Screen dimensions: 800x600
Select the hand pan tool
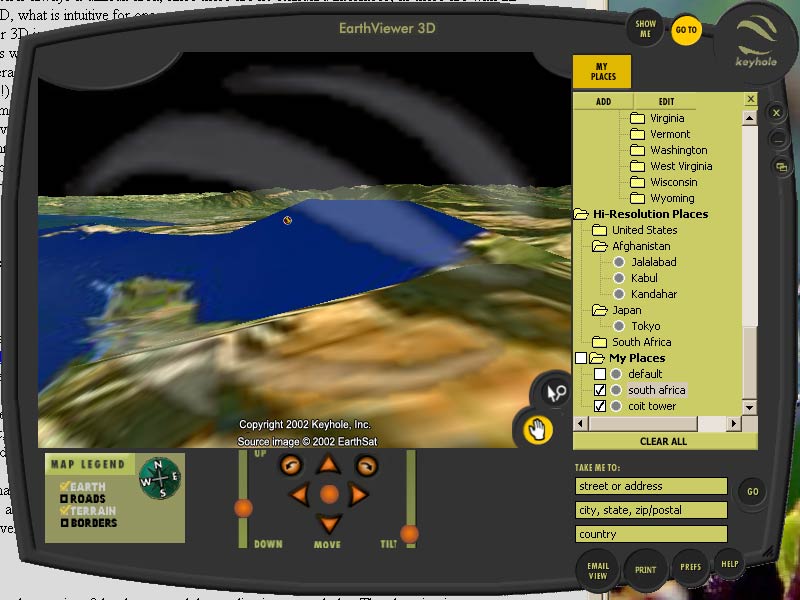click(x=537, y=430)
